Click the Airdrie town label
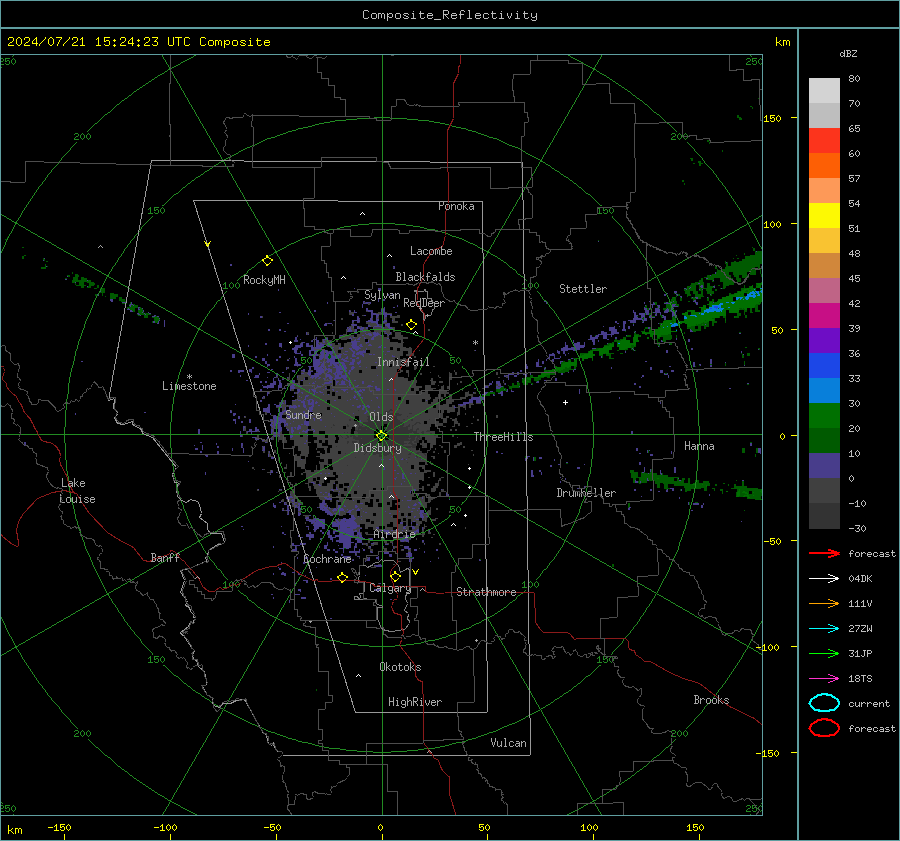 [394, 534]
